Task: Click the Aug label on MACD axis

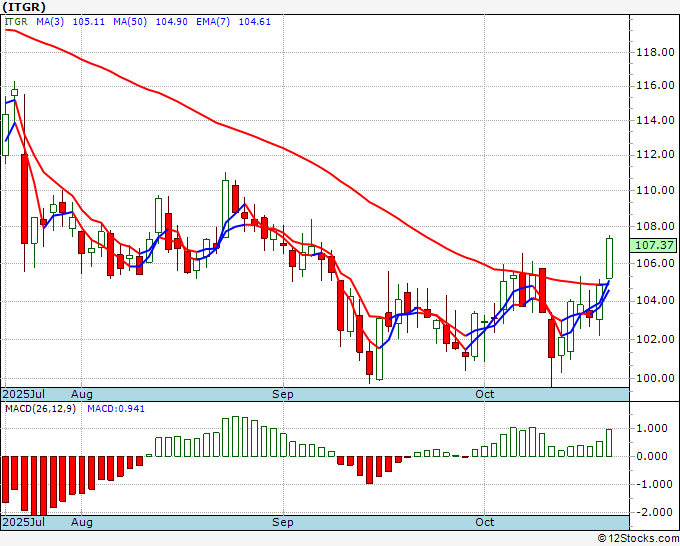Action: [x=82, y=522]
